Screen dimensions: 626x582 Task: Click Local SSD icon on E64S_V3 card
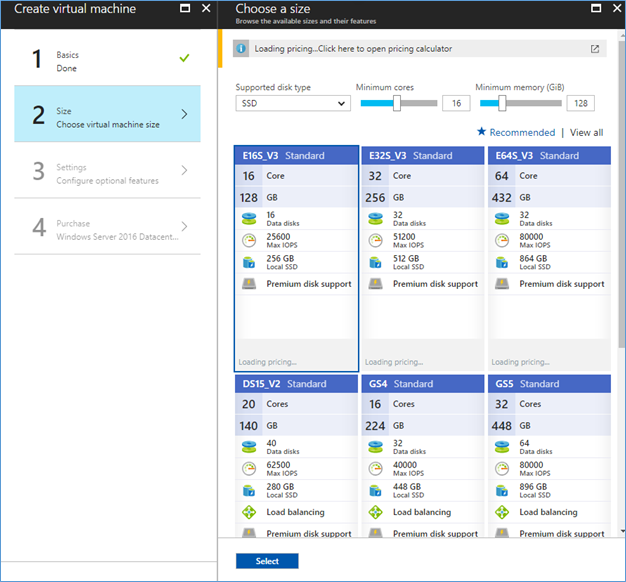(502, 262)
